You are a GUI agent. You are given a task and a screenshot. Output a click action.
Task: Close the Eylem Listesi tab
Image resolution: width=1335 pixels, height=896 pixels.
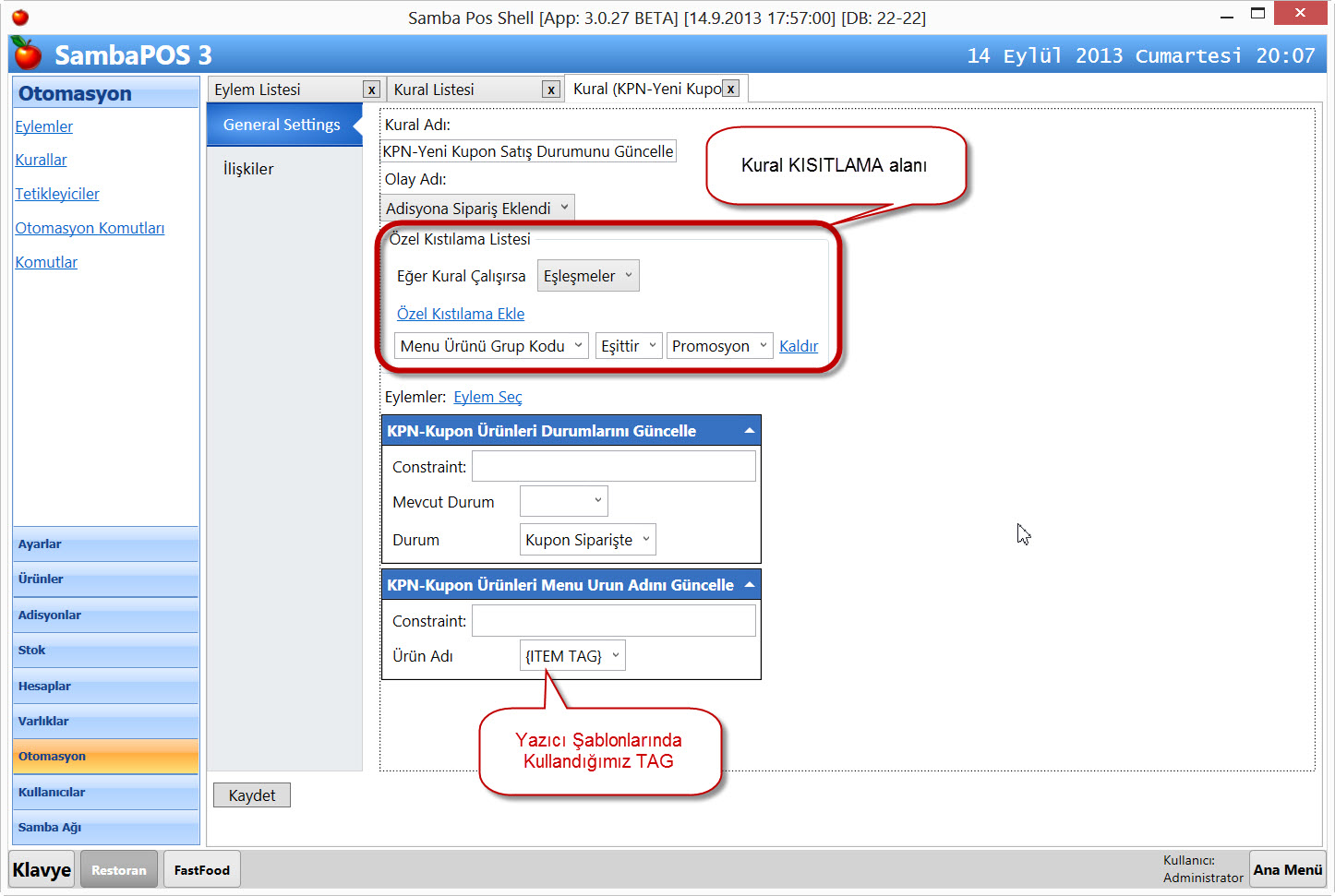[371, 90]
